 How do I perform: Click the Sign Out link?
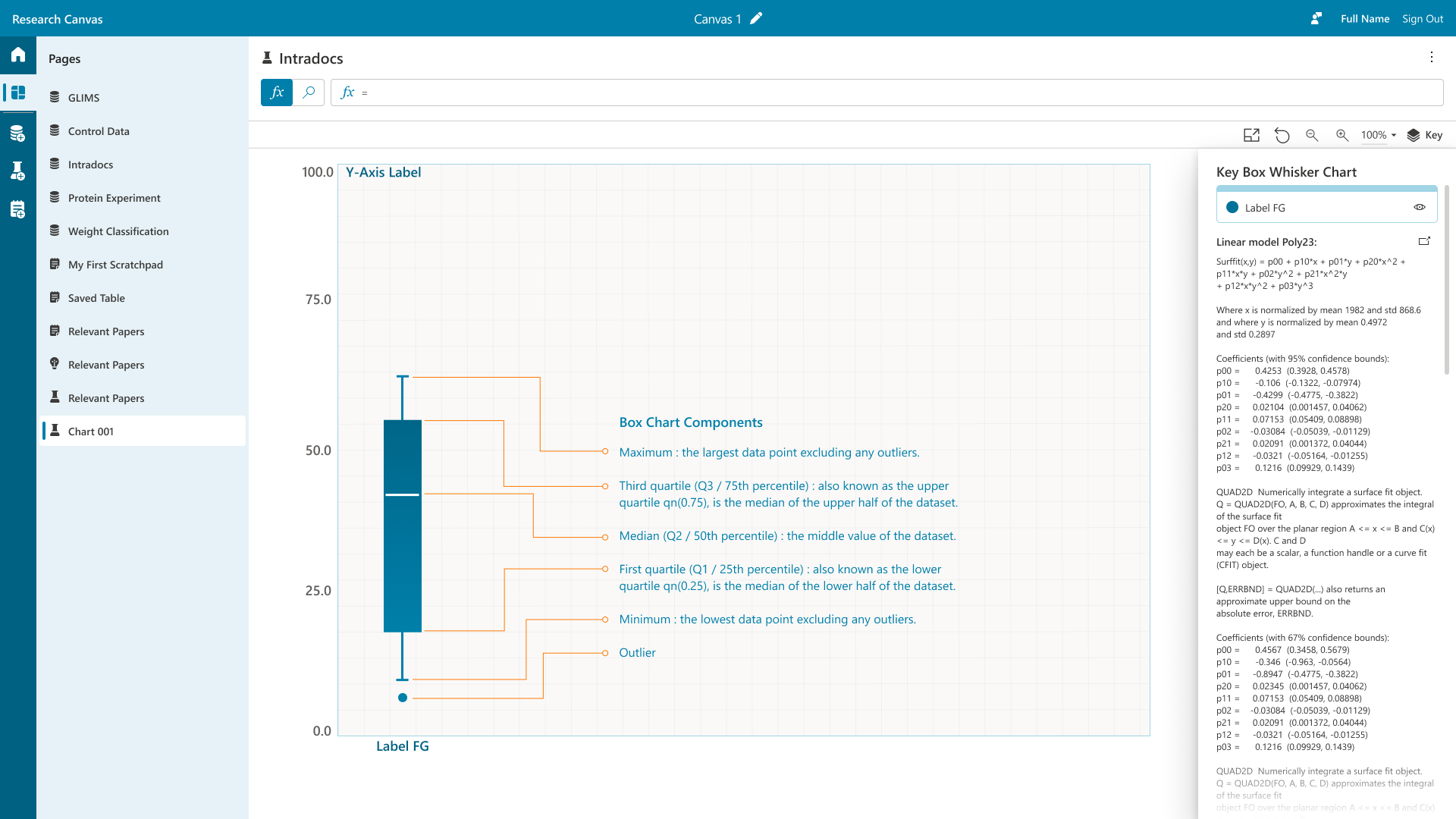(x=1423, y=19)
